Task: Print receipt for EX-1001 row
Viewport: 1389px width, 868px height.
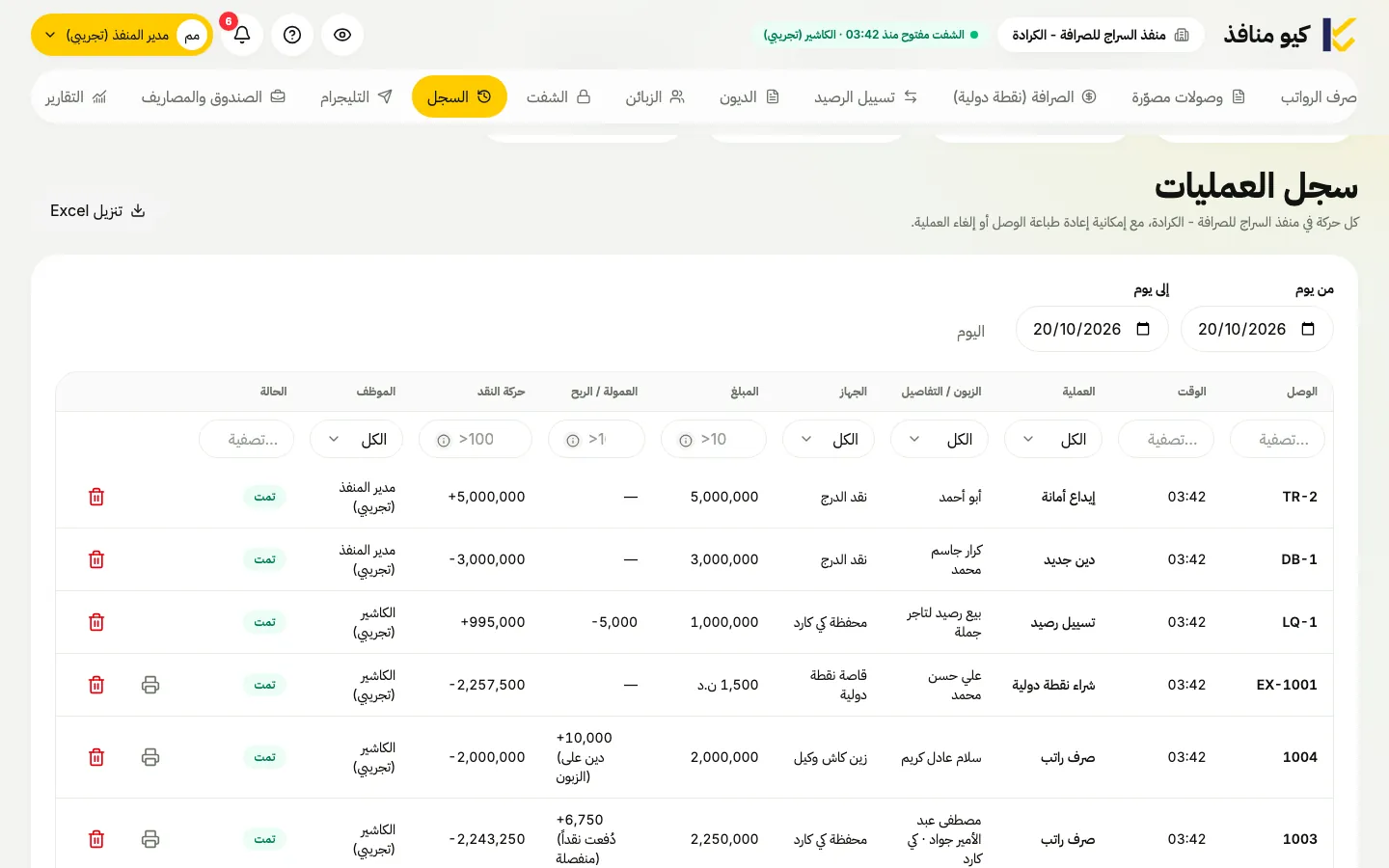Action: click(150, 685)
